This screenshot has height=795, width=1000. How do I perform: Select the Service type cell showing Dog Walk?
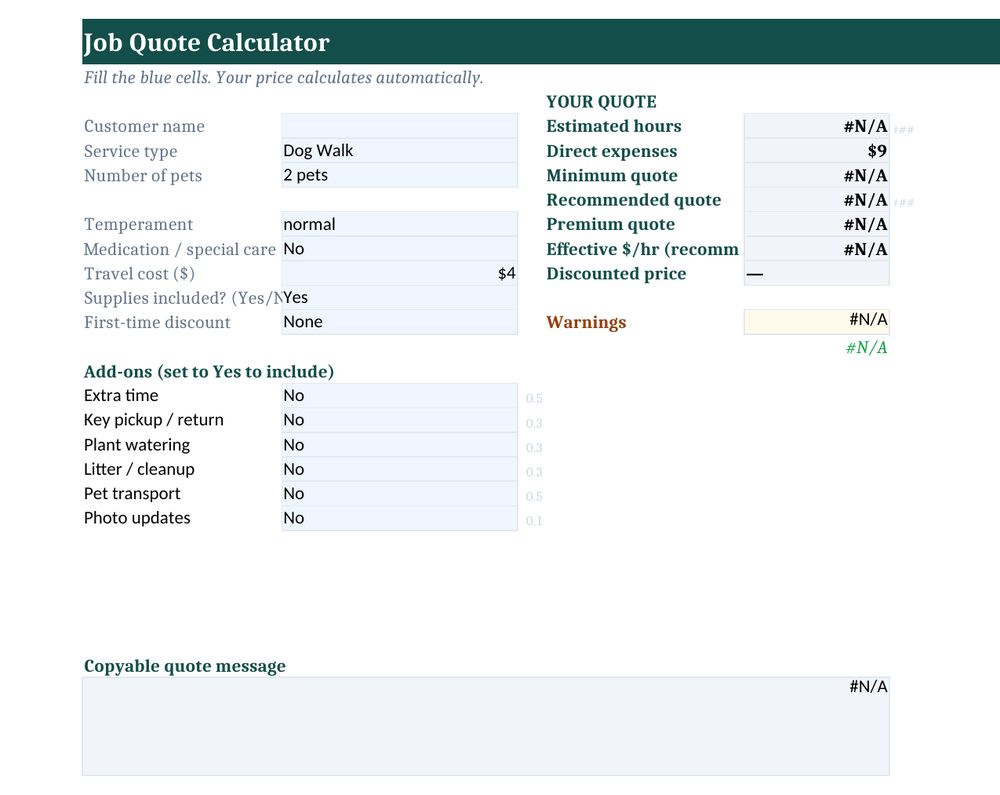pyautogui.click(x=399, y=150)
